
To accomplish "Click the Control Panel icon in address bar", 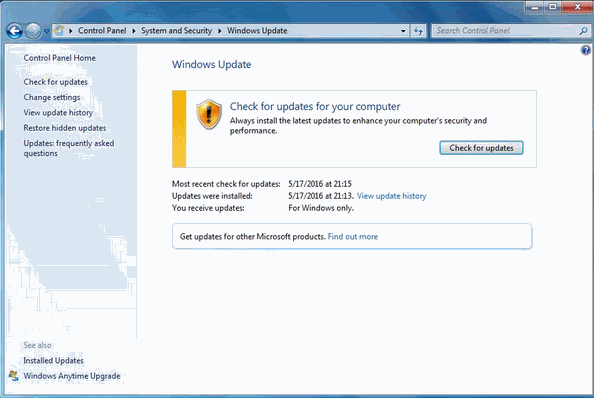I will pos(59,30).
